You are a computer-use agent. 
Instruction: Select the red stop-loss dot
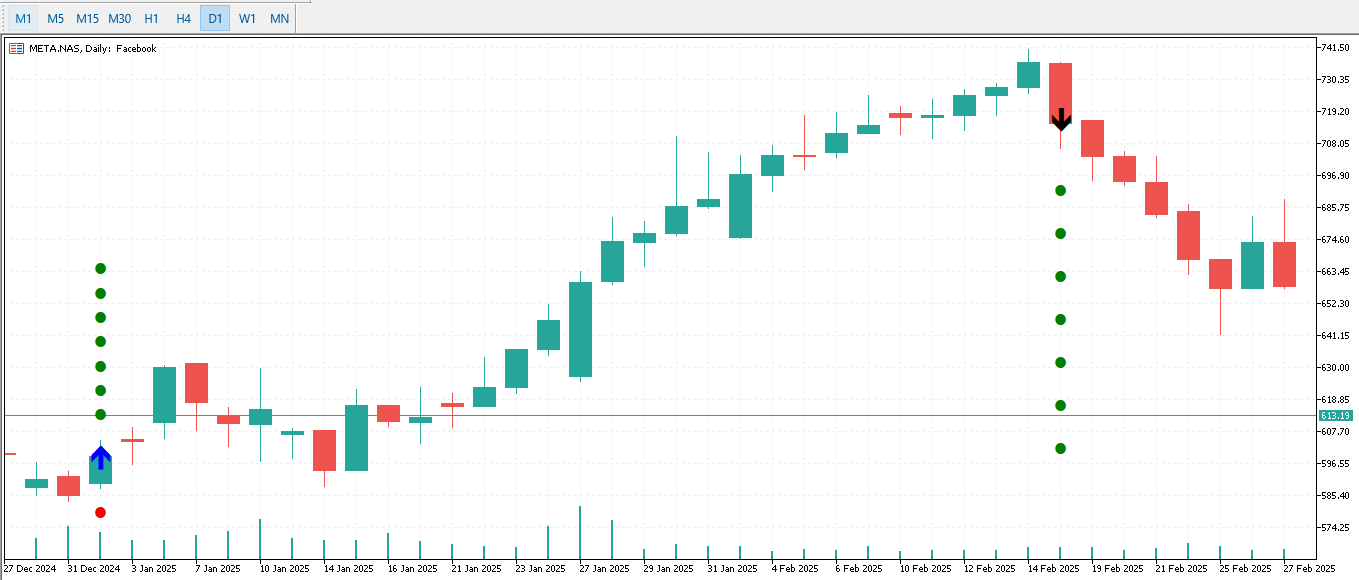click(100, 512)
